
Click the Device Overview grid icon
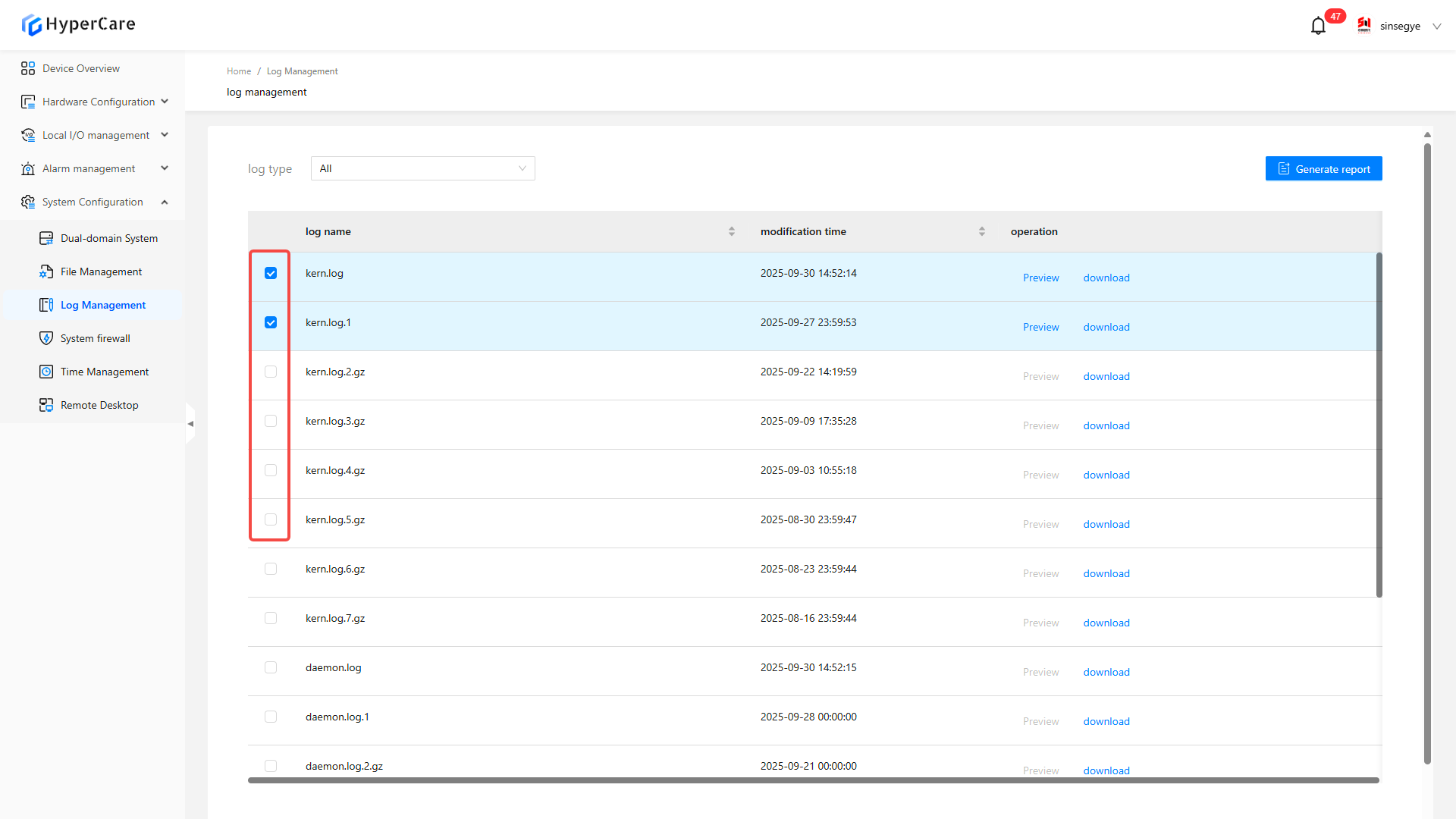(28, 68)
